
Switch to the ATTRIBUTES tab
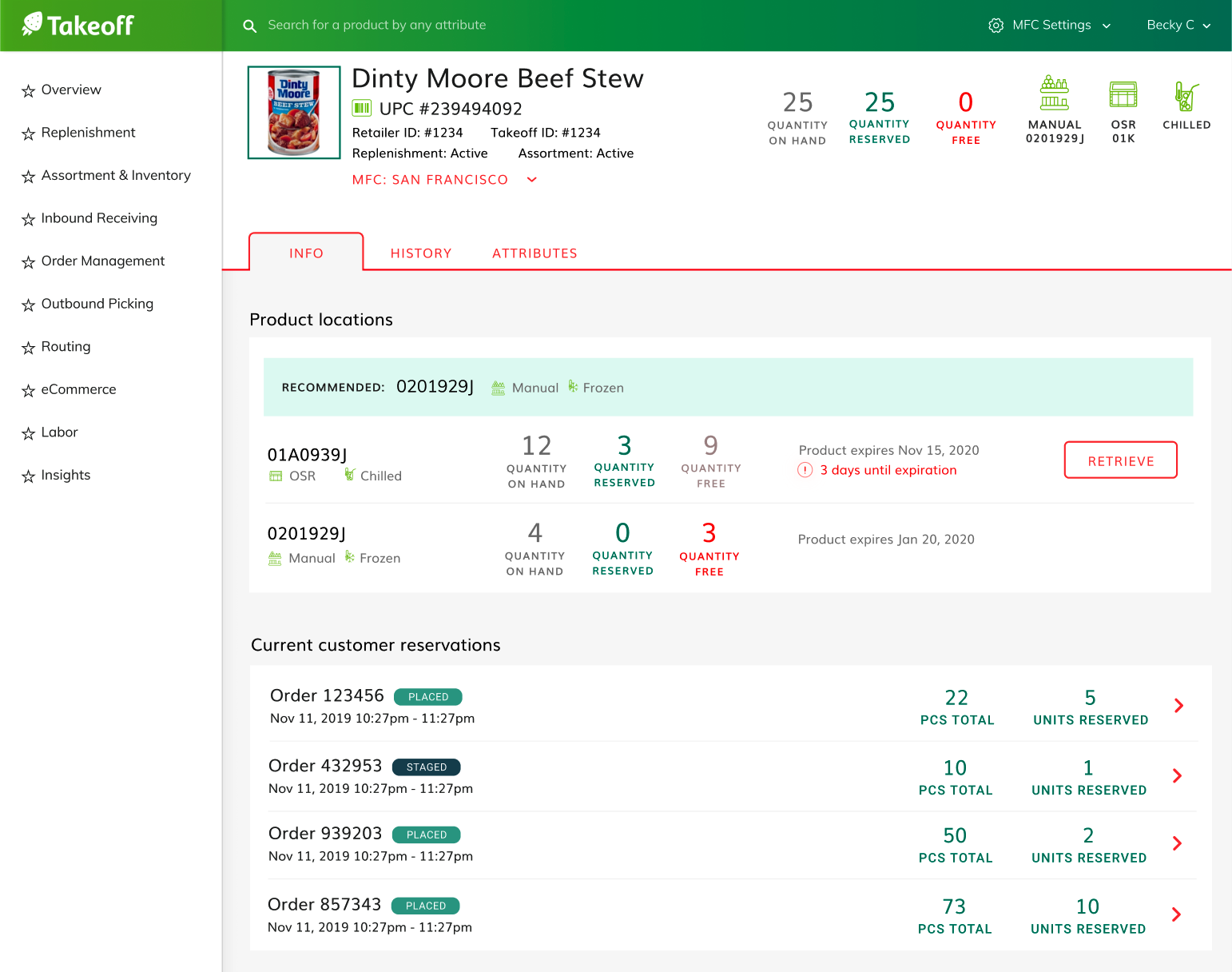tap(535, 253)
